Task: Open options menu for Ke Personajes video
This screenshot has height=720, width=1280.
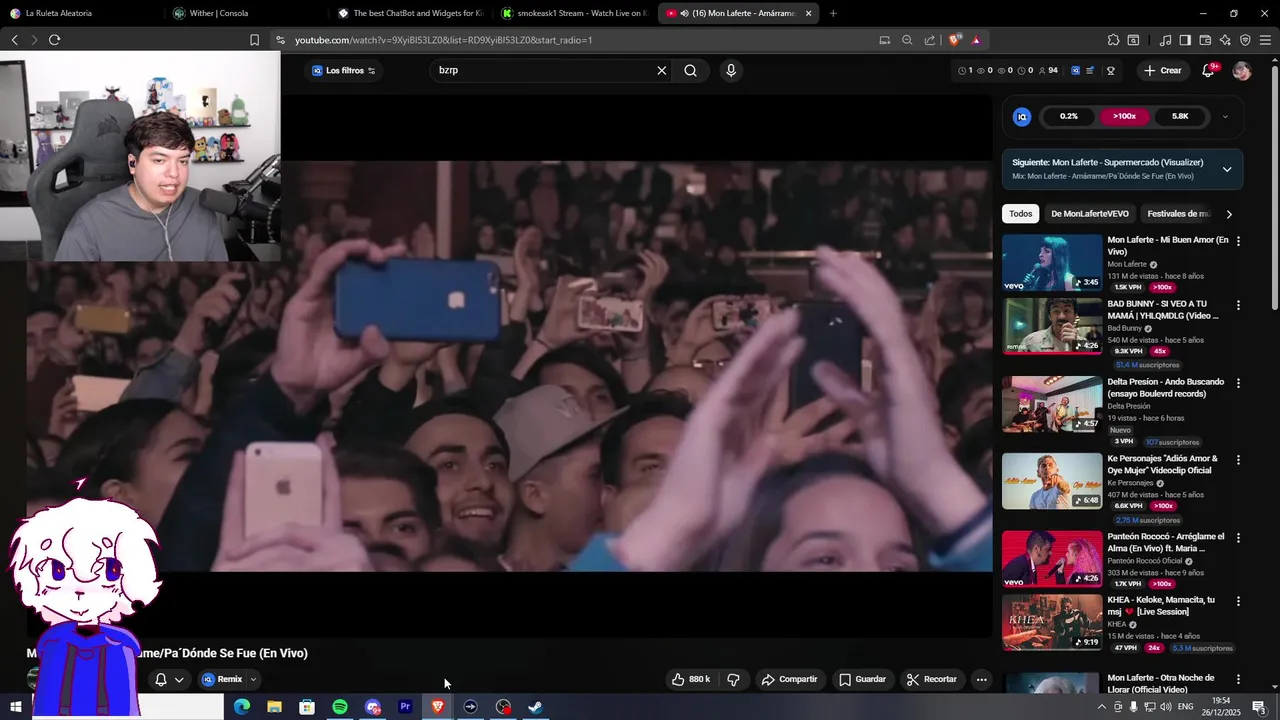Action: (1238, 460)
